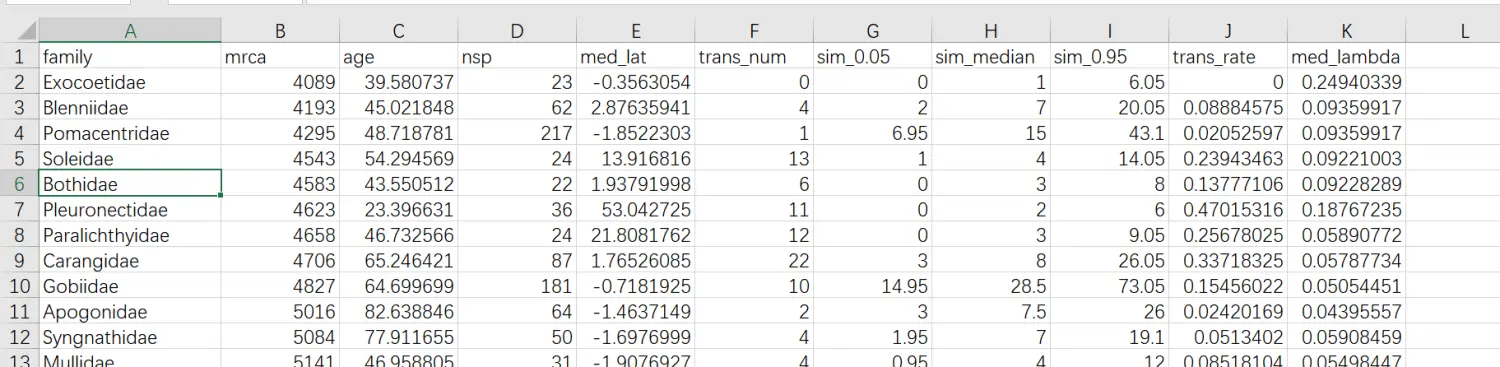
Task: Click the 'sim_median' header cell
Action: point(990,57)
